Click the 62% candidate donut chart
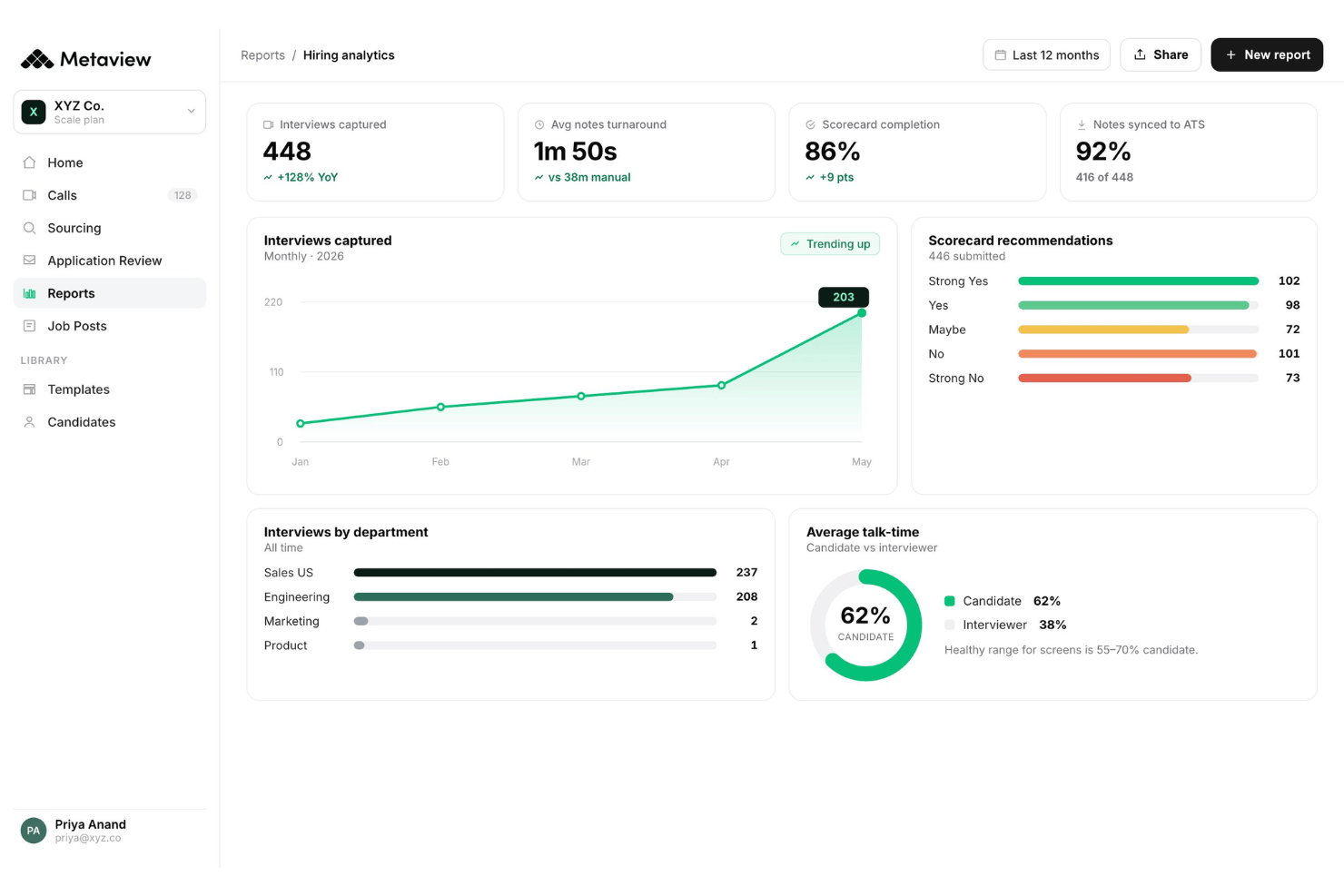Viewport: 1344px width, 896px height. [866, 625]
